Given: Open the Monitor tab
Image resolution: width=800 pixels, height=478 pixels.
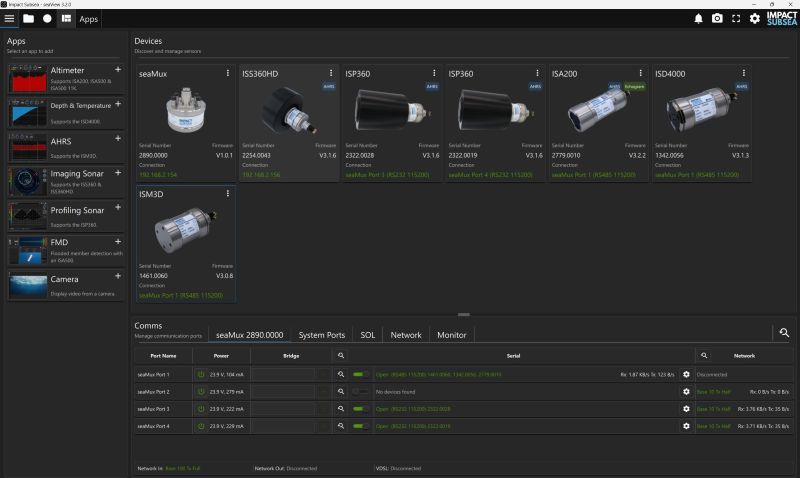Looking at the screenshot, I should coord(452,335).
